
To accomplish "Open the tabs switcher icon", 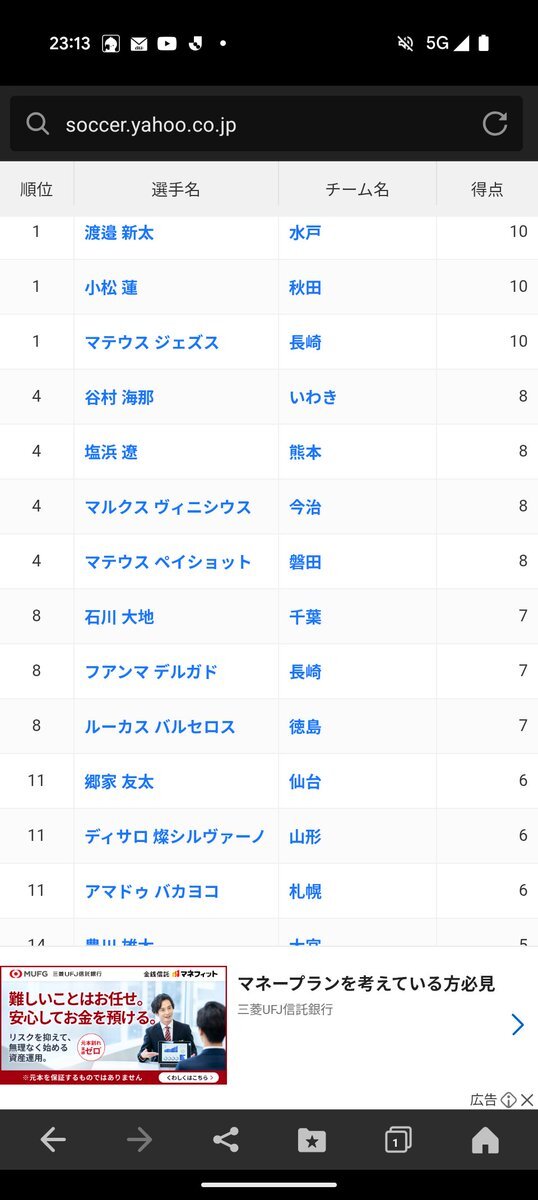I will tap(398, 1140).
